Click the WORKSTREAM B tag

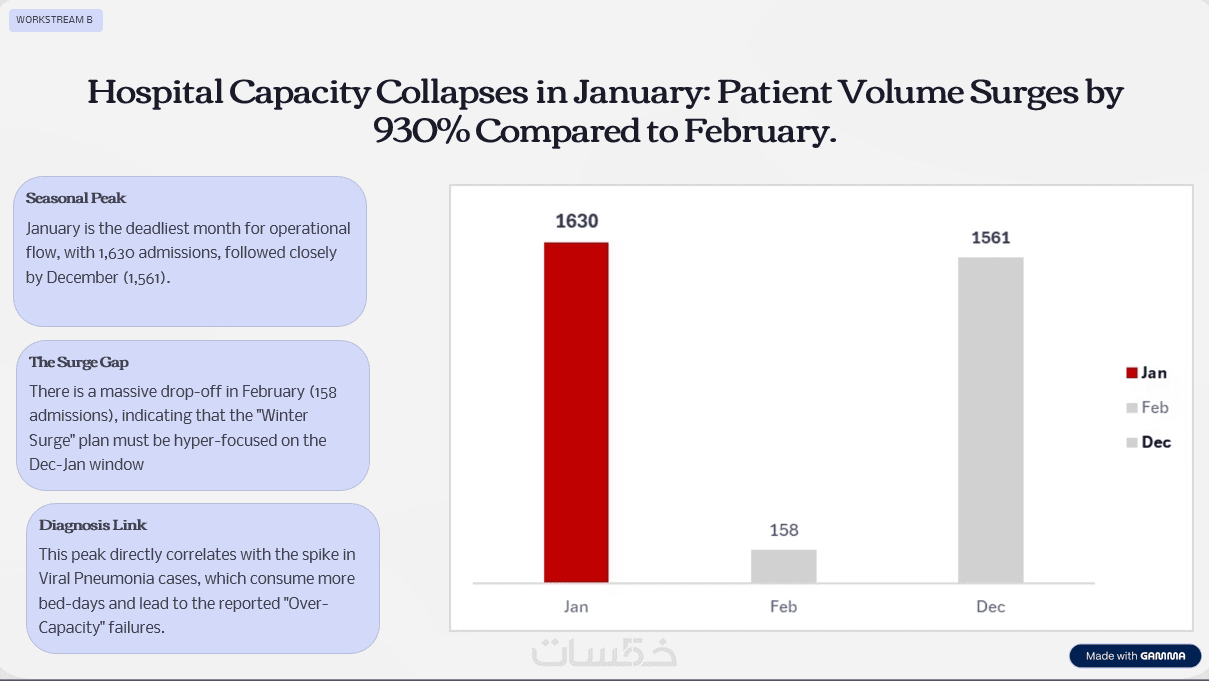coord(55,20)
